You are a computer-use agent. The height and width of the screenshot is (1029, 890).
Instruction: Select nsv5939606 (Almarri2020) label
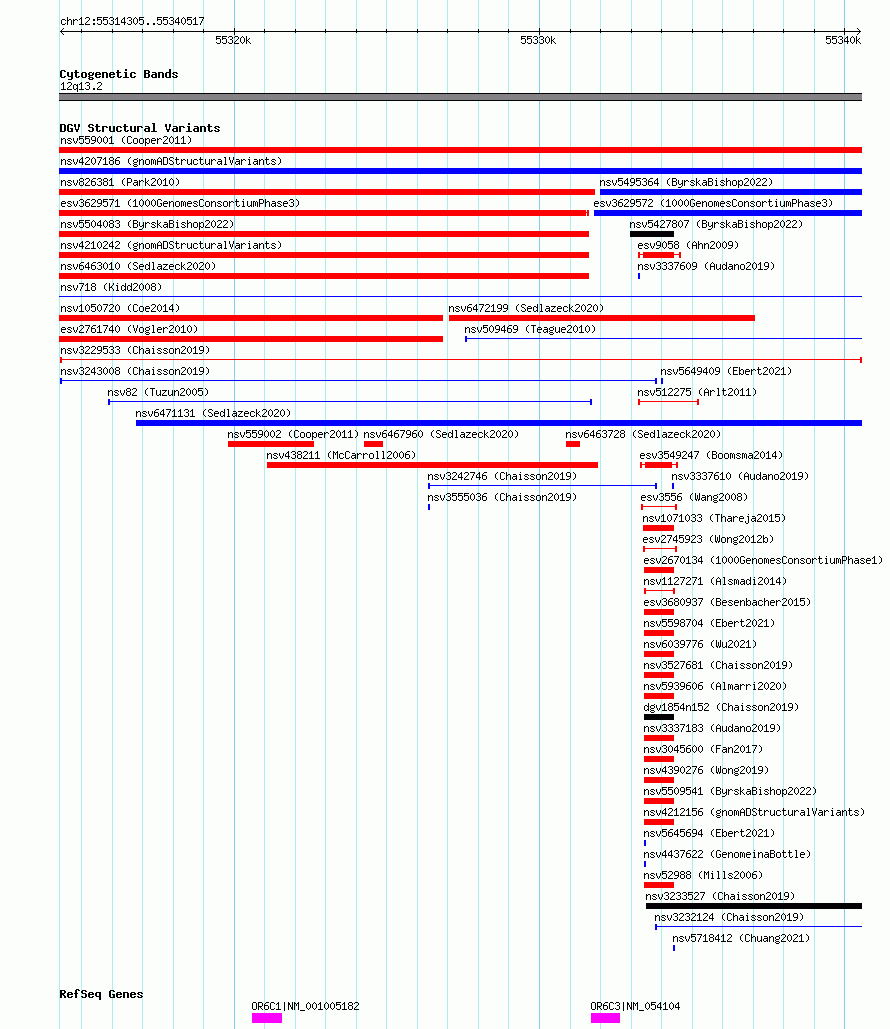click(715, 686)
